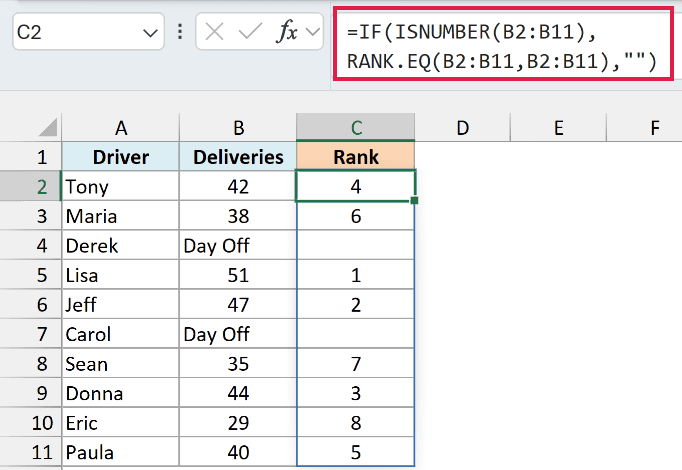The width and height of the screenshot is (682, 470).
Task: Click the 'Rank' header cell
Action: click(x=356, y=157)
